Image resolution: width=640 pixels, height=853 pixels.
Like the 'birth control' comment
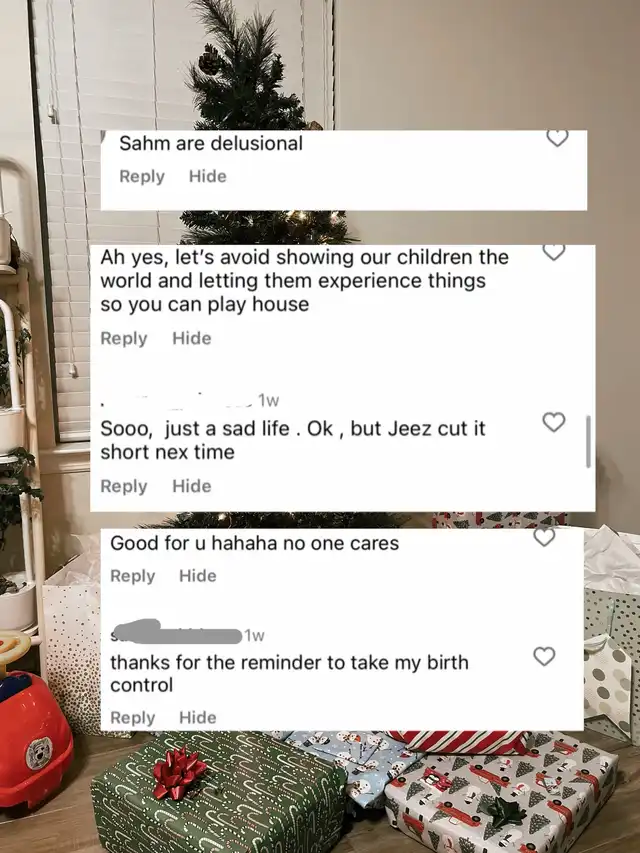[x=544, y=656]
